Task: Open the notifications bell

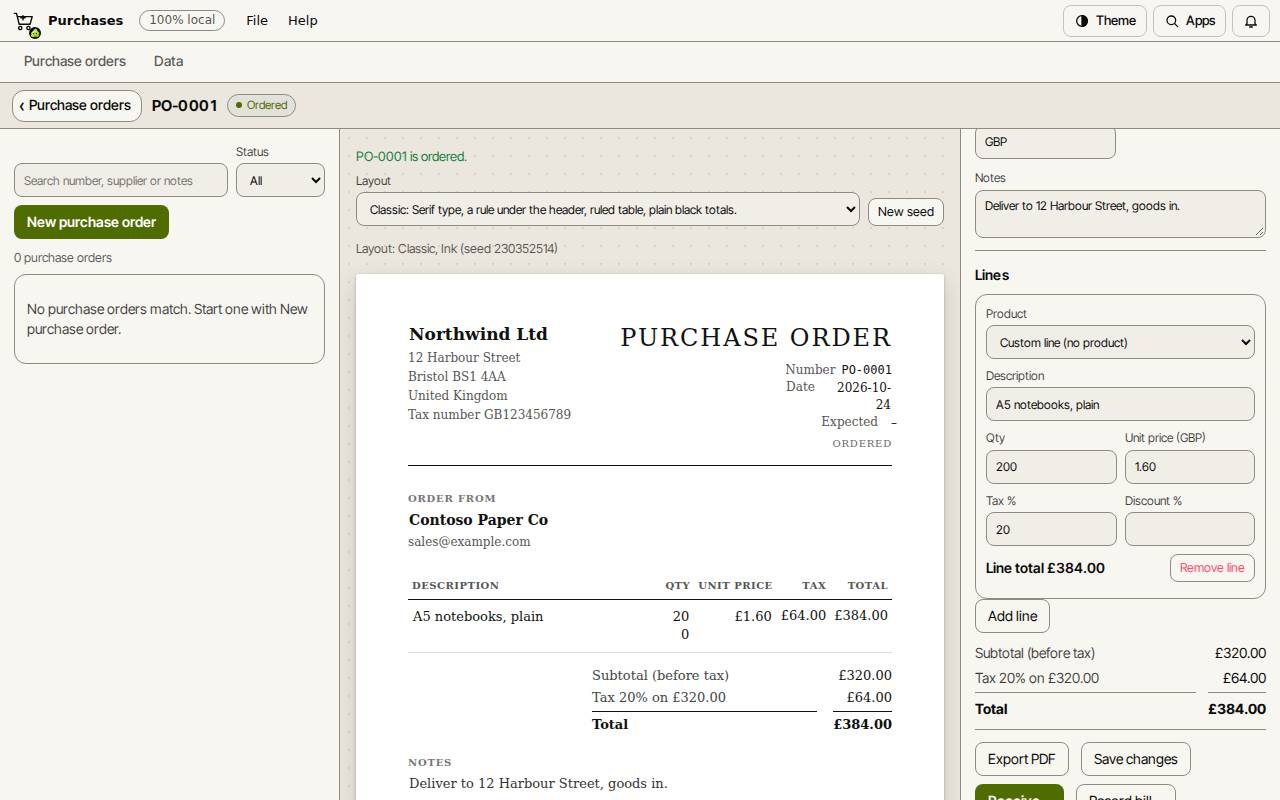Action: [x=1251, y=21]
